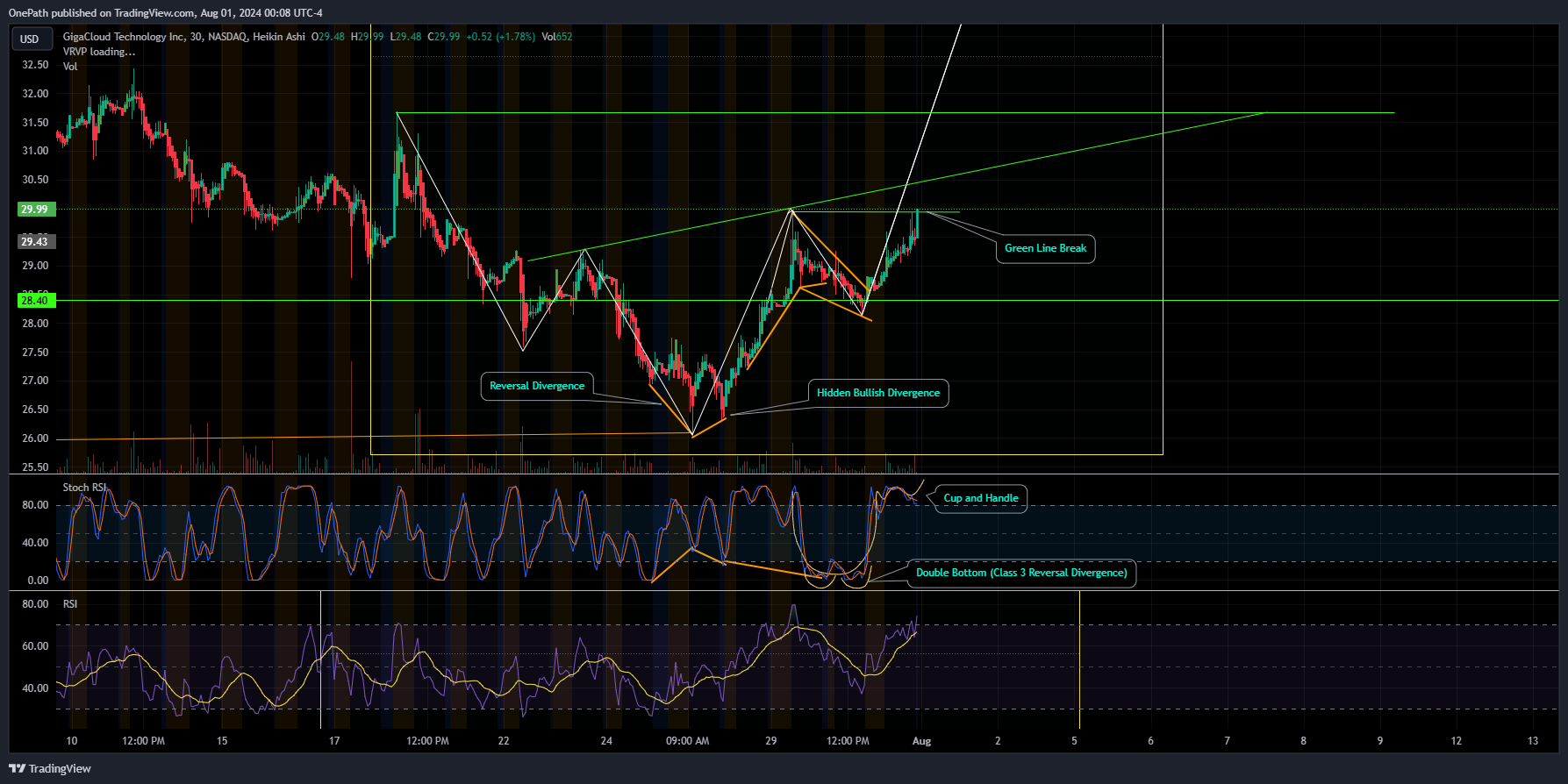
Task: Click the RSI pane label
Action: click(x=70, y=604)
